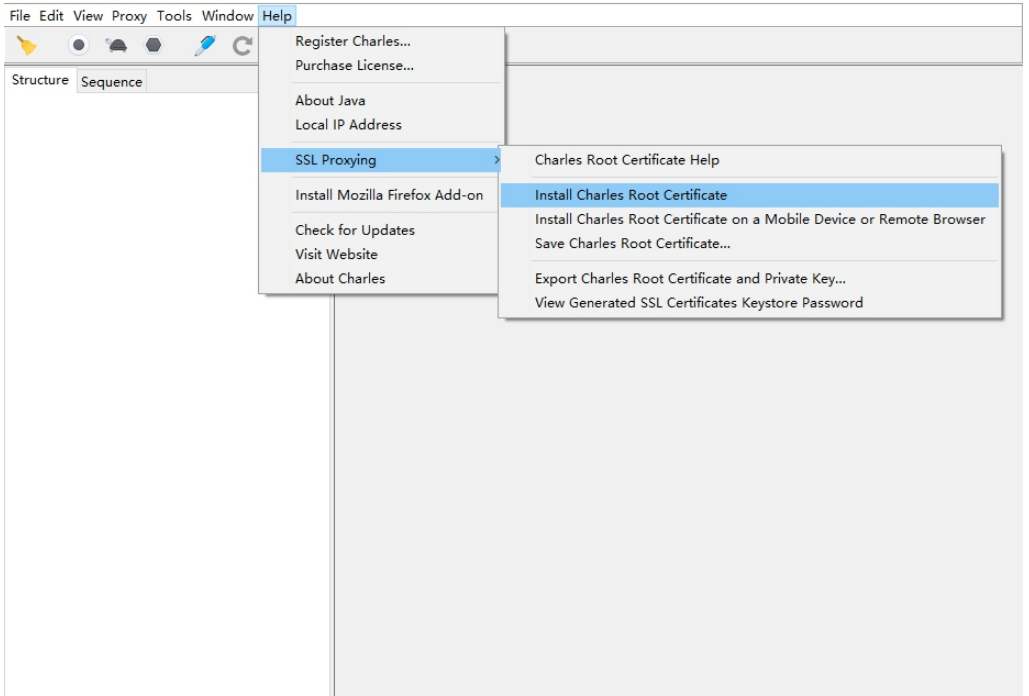Select Check for Updates
Viewport: 1029px width, 696px height.
pos(382,230)
